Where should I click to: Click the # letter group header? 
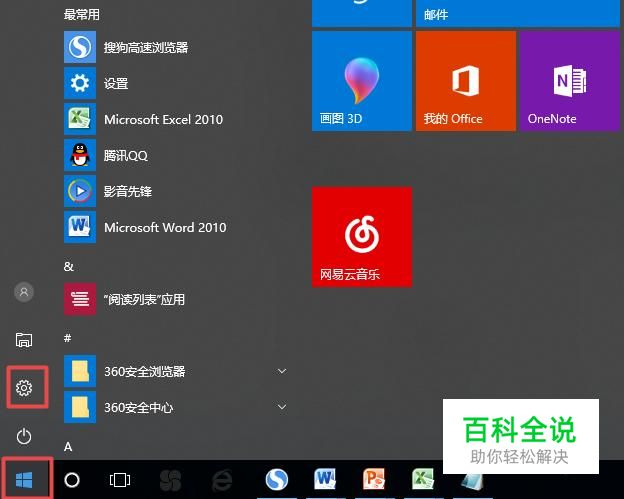coord(68,338)
